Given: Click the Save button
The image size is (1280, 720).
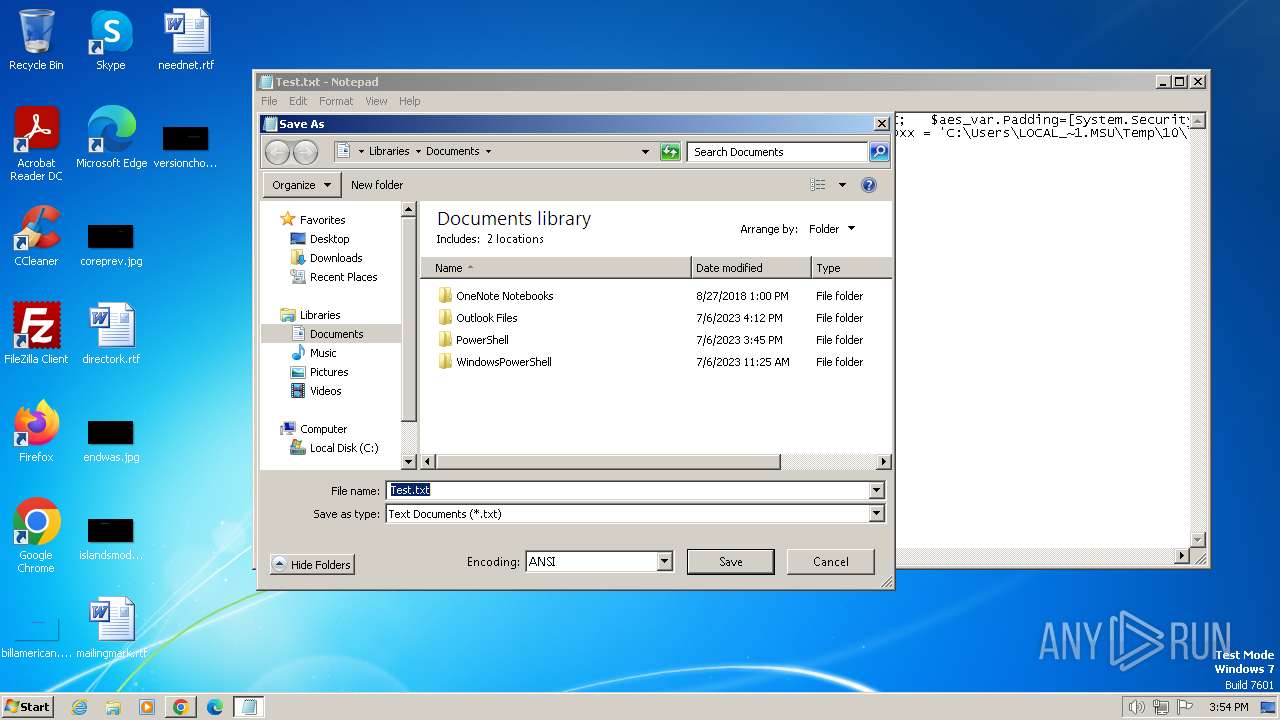Looking at the screenshot, I should pos(731,562).
